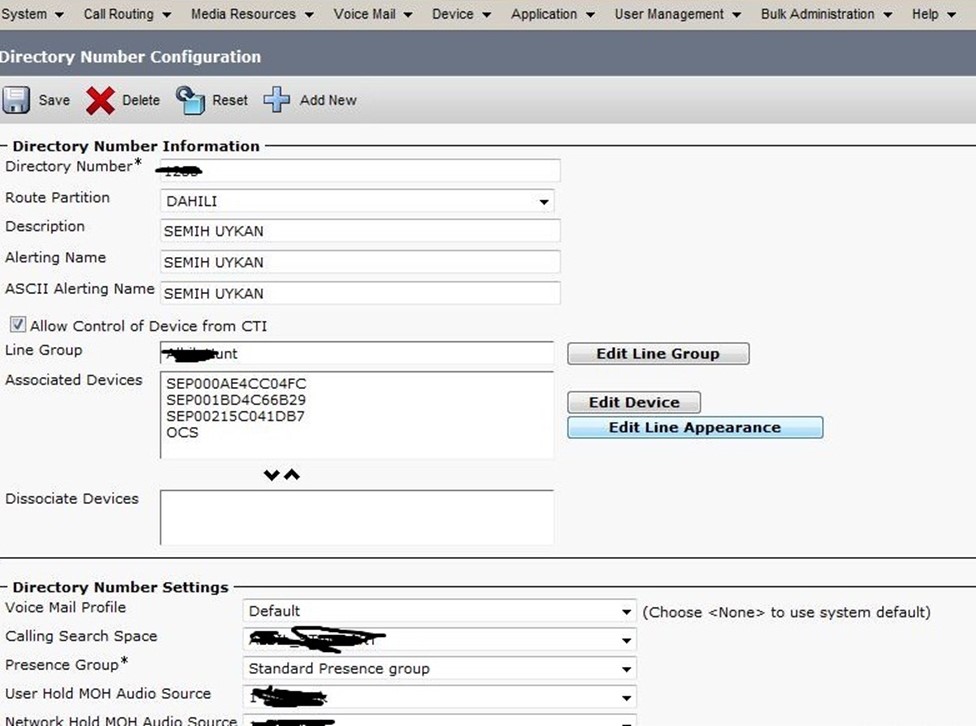Open the User Management menu

click(x=677, y=14)
